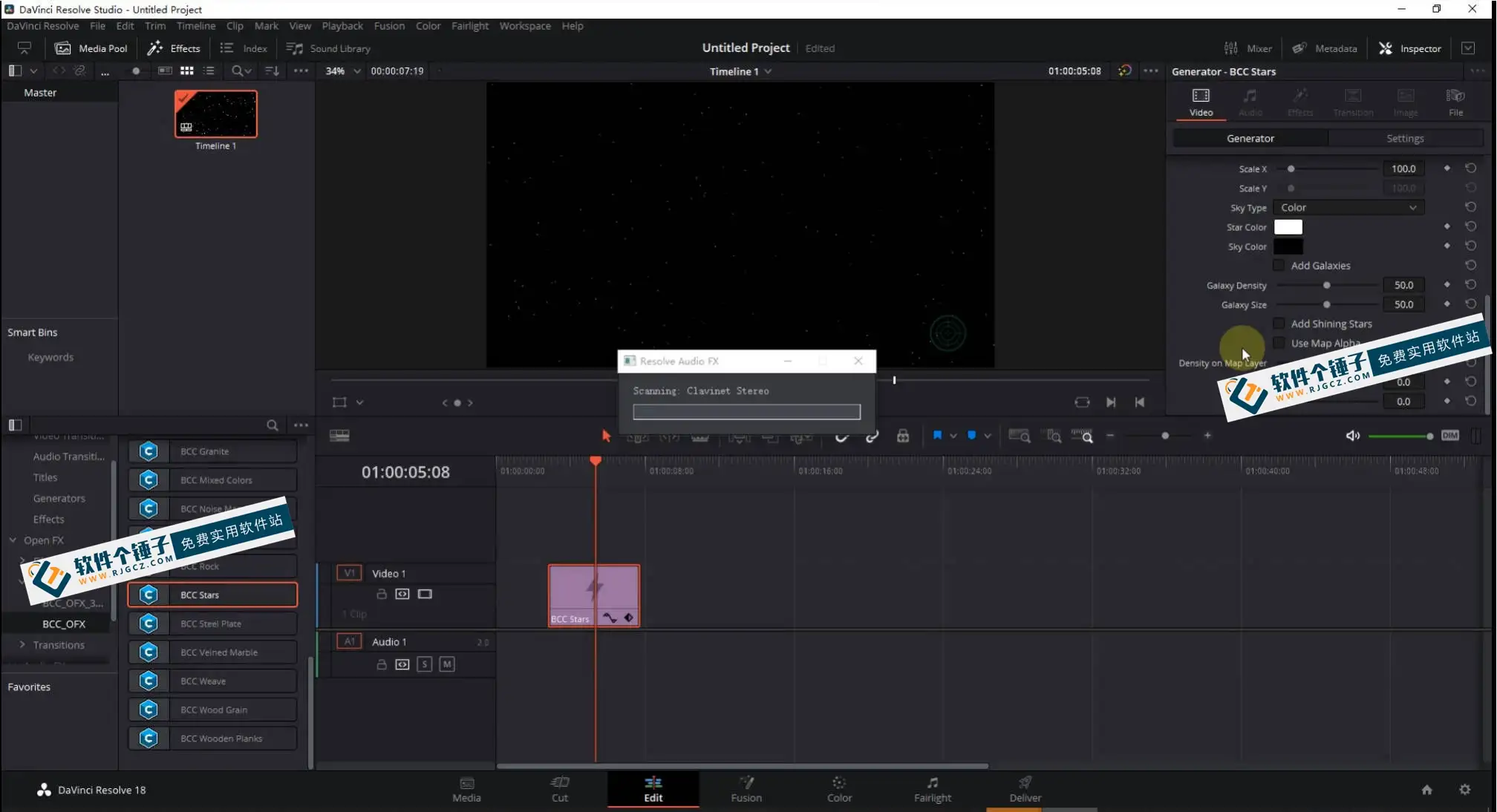Image resolution: width=1497 pixels, height=812 pixels.
Task: Solo the Audio 1 track
Action: pyautogui.click(x=425, y=664)
